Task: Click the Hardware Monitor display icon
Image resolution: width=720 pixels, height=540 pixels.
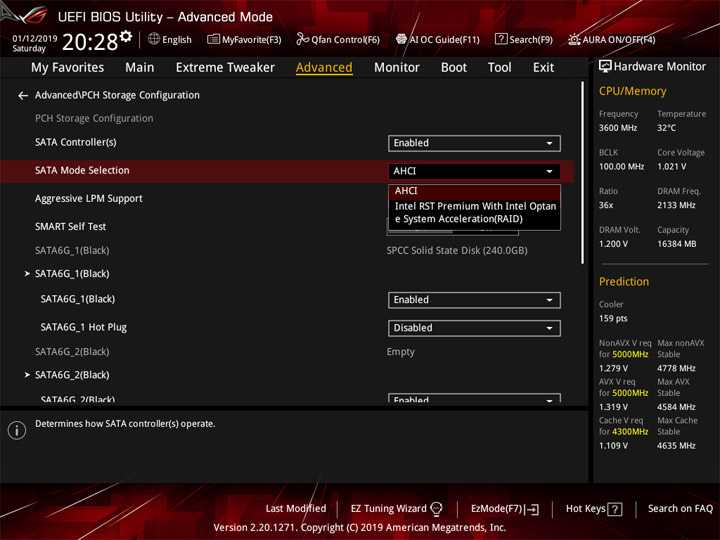Action: pyautogui.click(x=605, y=67)
